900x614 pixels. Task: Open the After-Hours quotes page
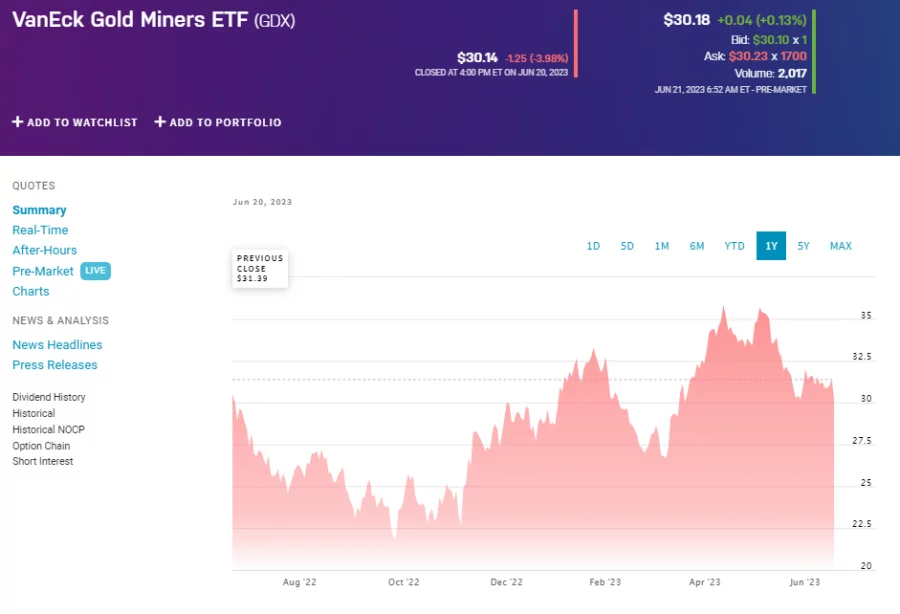coord(44,250)
